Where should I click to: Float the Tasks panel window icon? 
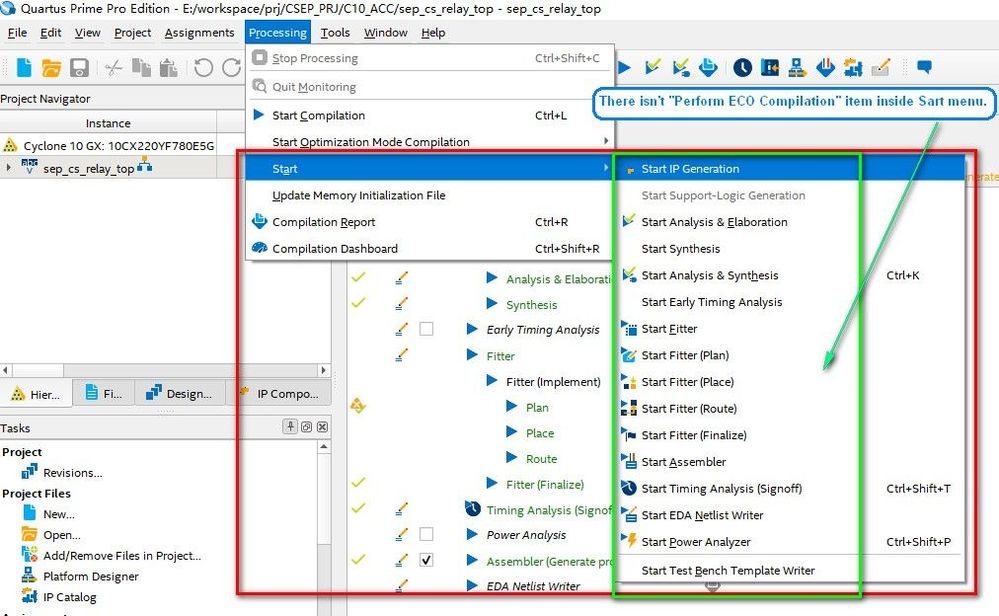point(306,427)
